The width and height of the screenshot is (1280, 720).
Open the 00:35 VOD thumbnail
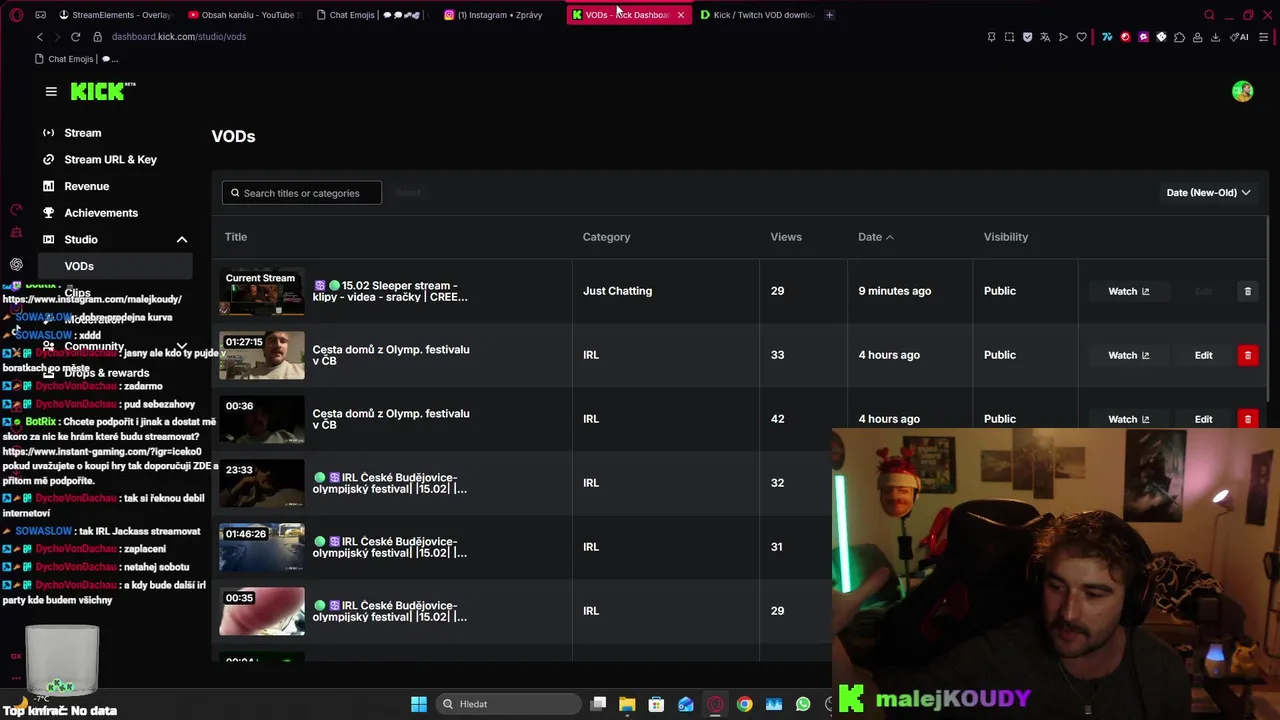coord(261,611)
